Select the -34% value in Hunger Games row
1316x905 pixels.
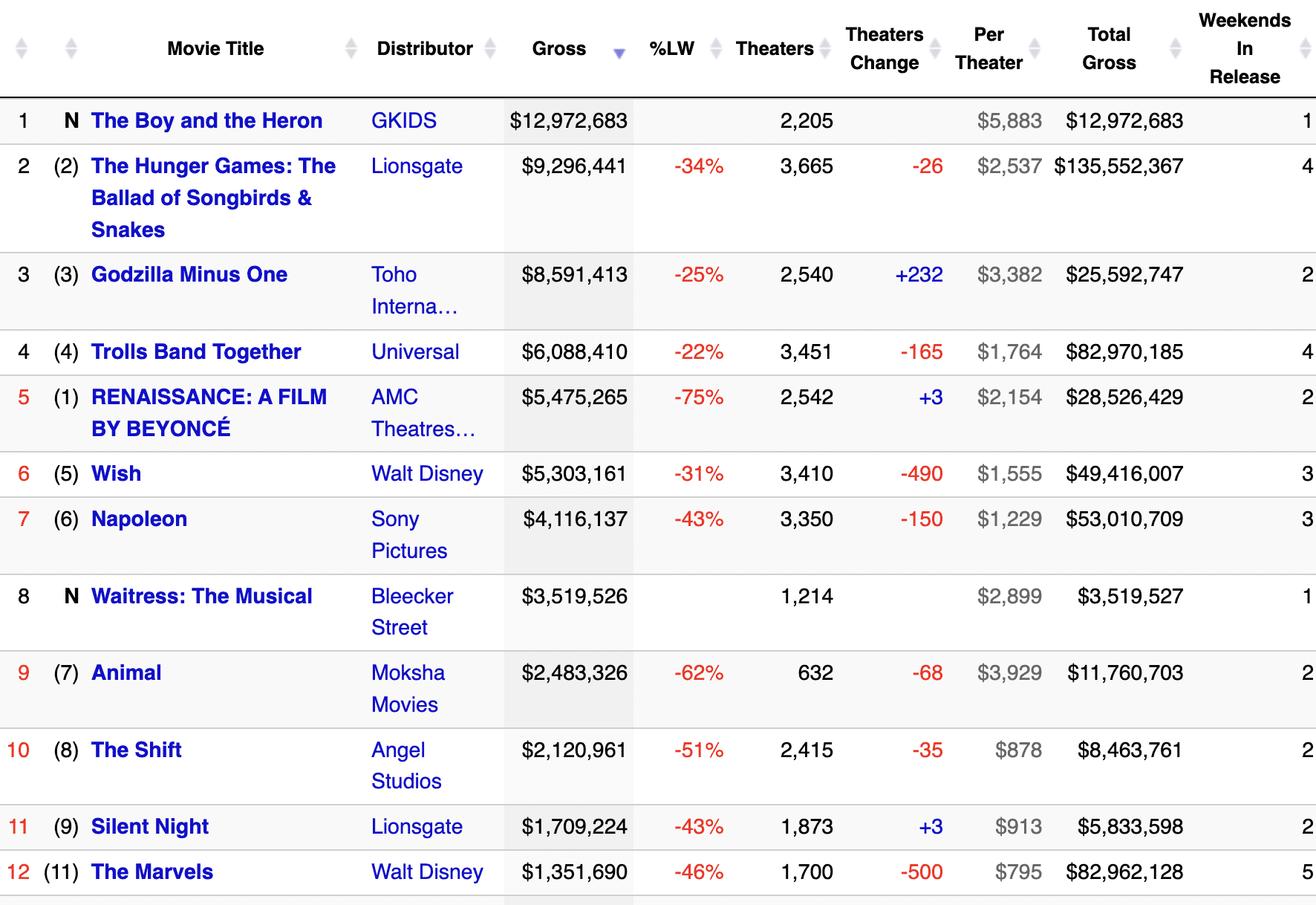click(699, 166)
